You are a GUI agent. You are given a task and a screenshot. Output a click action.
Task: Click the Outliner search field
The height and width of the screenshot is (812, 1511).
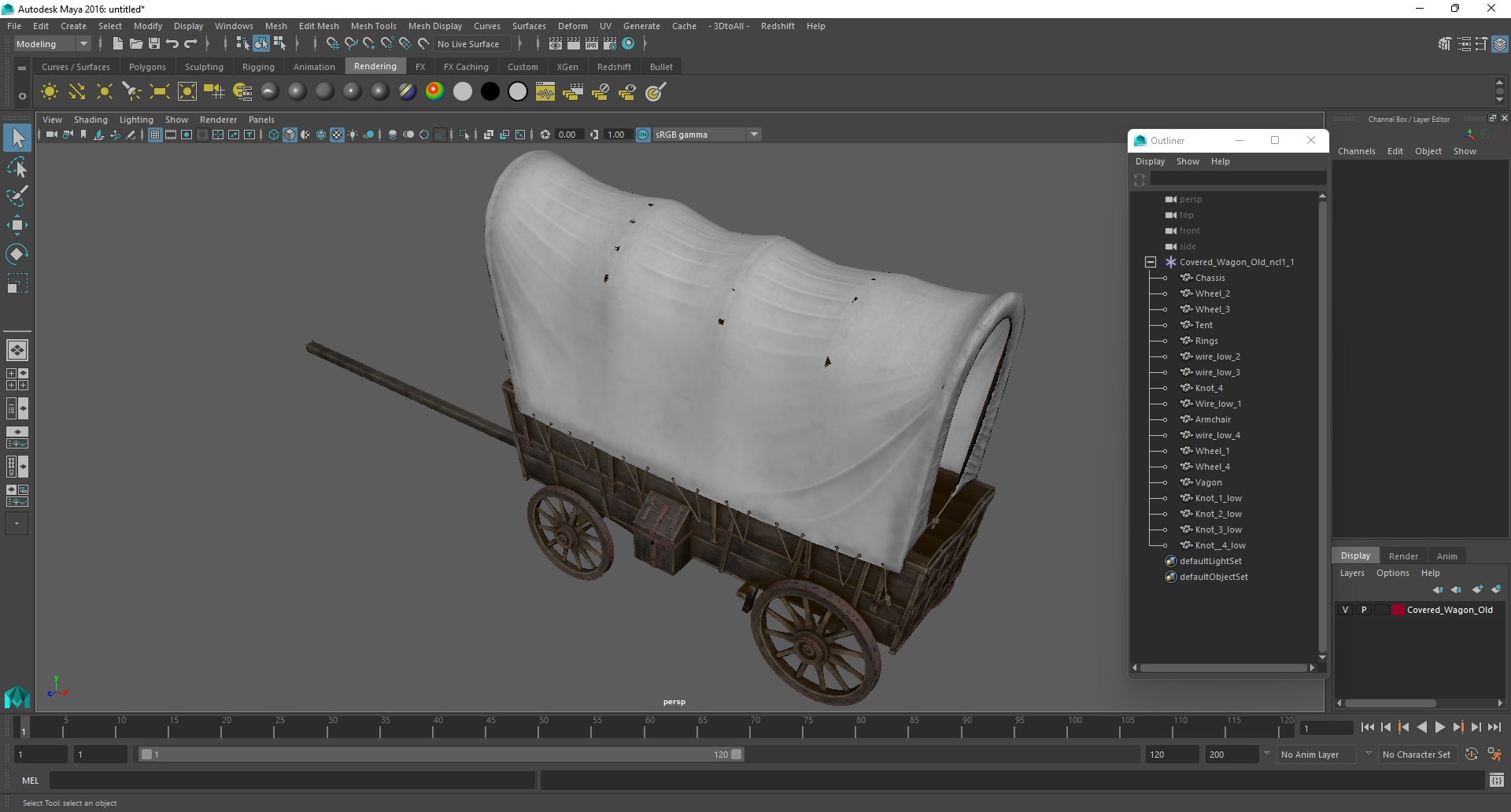coord(1239,179)
